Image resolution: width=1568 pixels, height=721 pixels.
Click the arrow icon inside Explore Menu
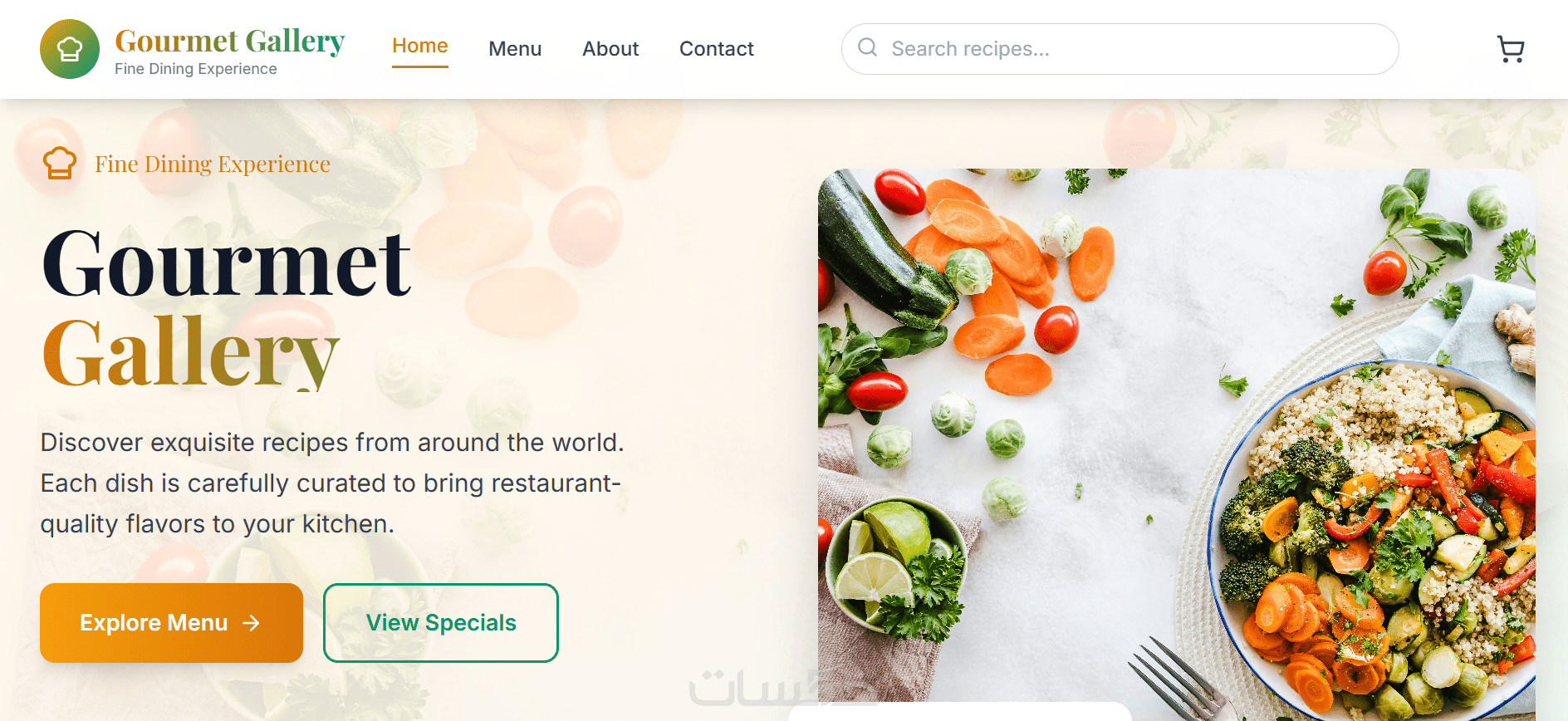click(x=251, y=623)
